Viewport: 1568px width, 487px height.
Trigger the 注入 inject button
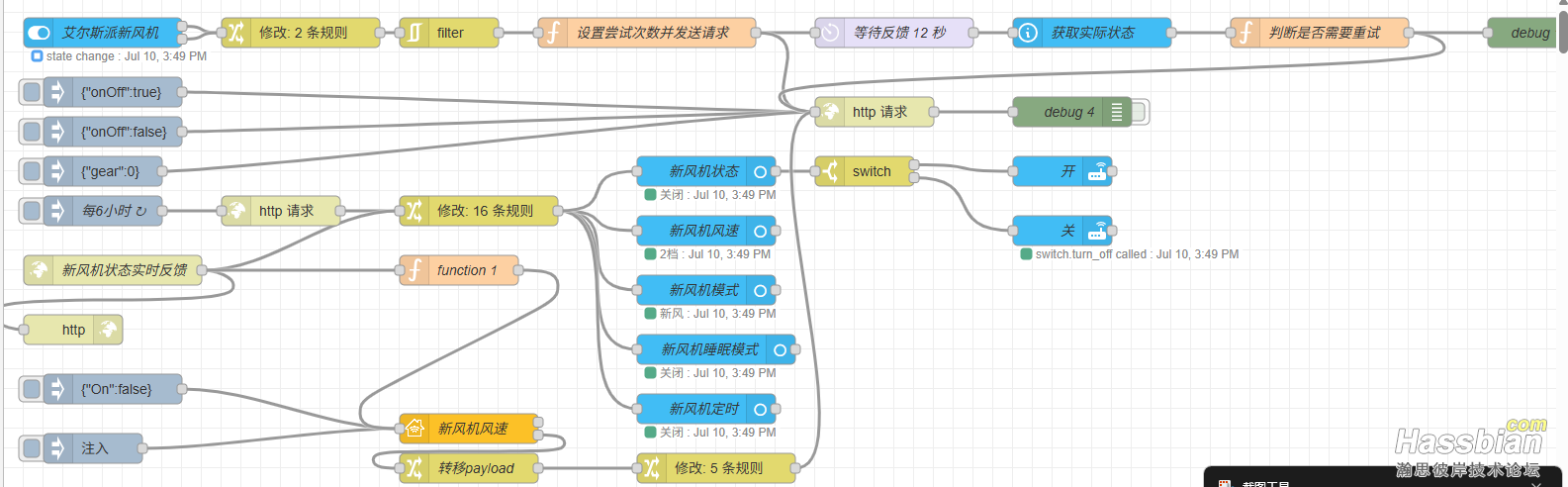coord(32,448)
